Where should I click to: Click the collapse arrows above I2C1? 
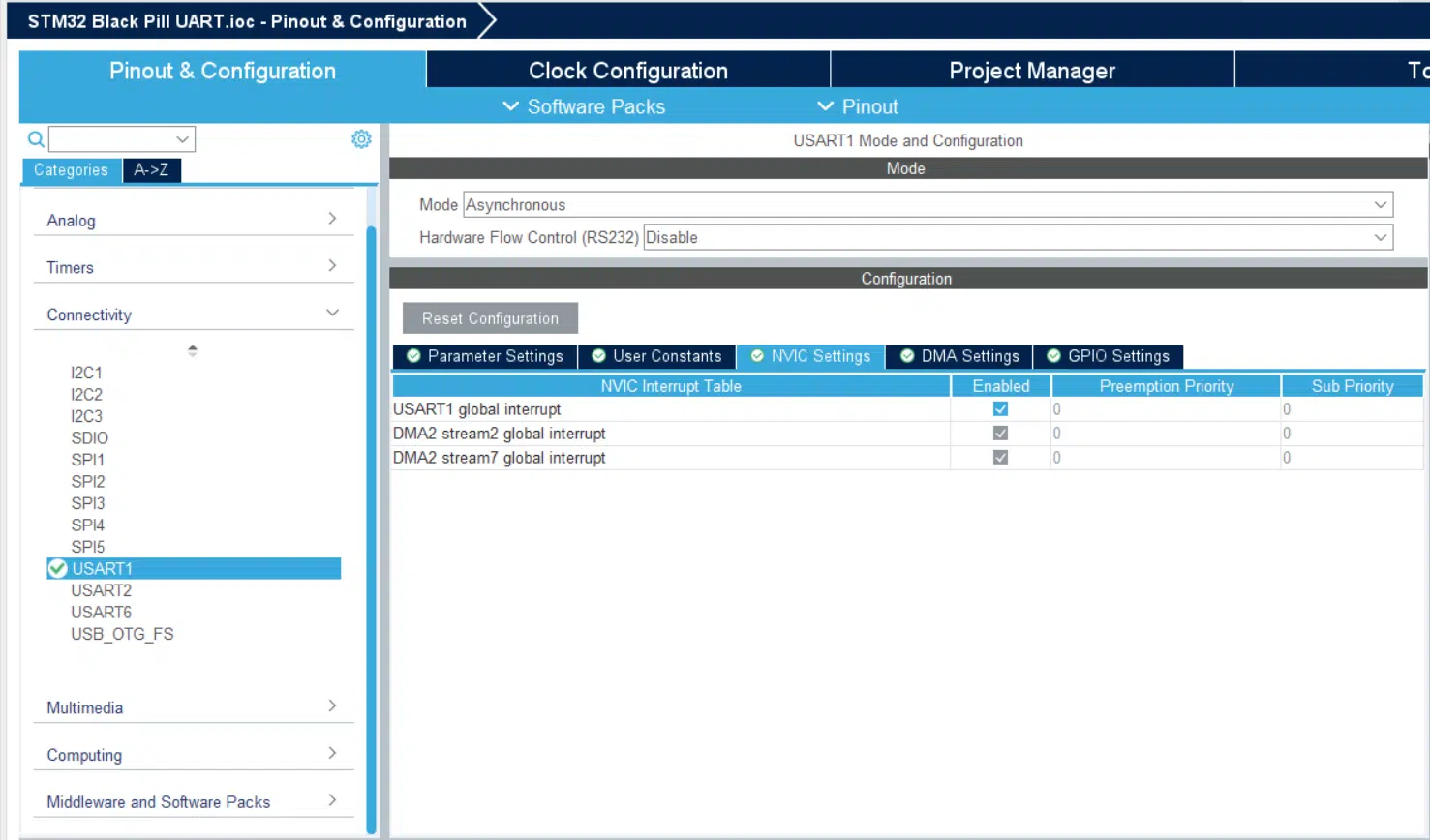193,350
